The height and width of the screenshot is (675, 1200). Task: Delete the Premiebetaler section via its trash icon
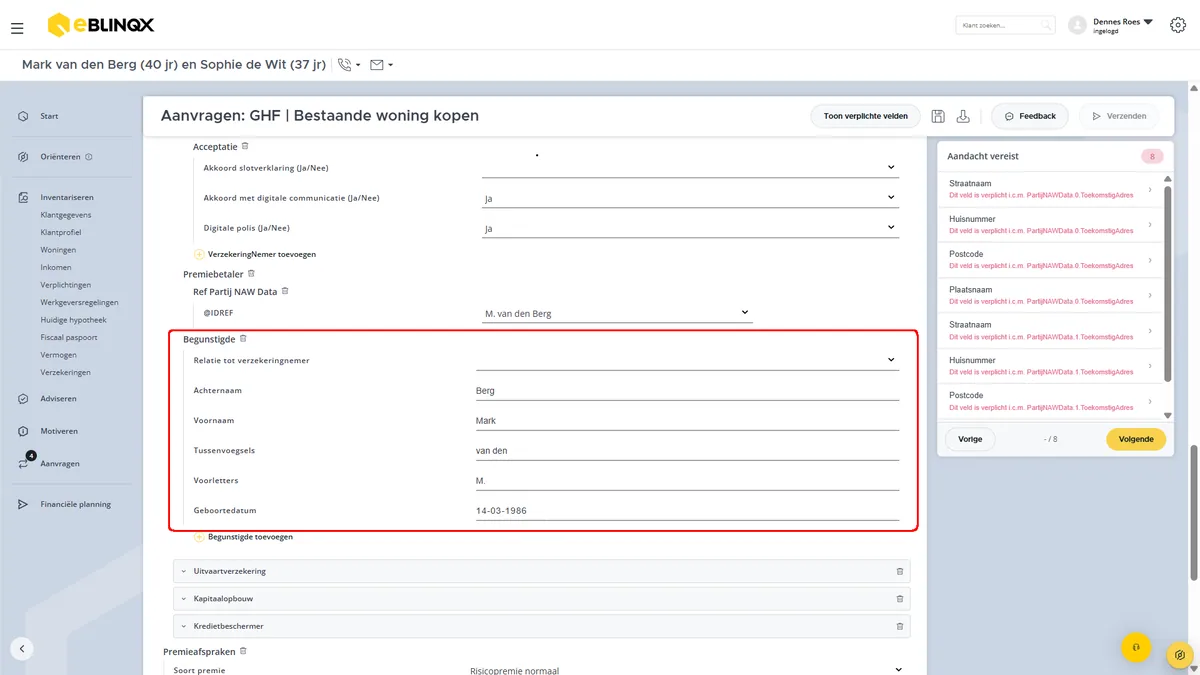[x=251, y=273]
